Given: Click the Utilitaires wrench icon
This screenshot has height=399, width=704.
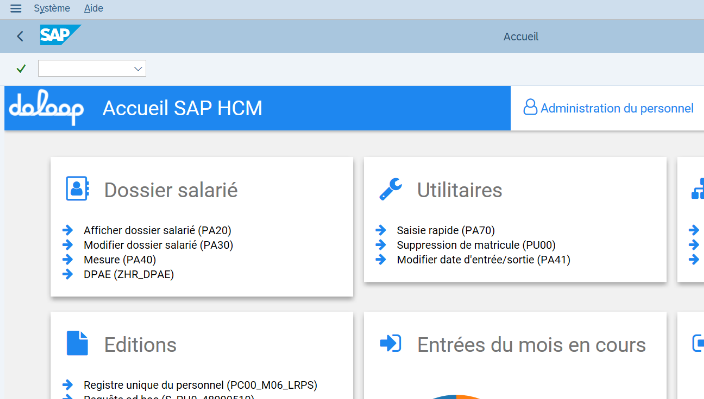Looking at the screenshot, I should coord(391,189).
